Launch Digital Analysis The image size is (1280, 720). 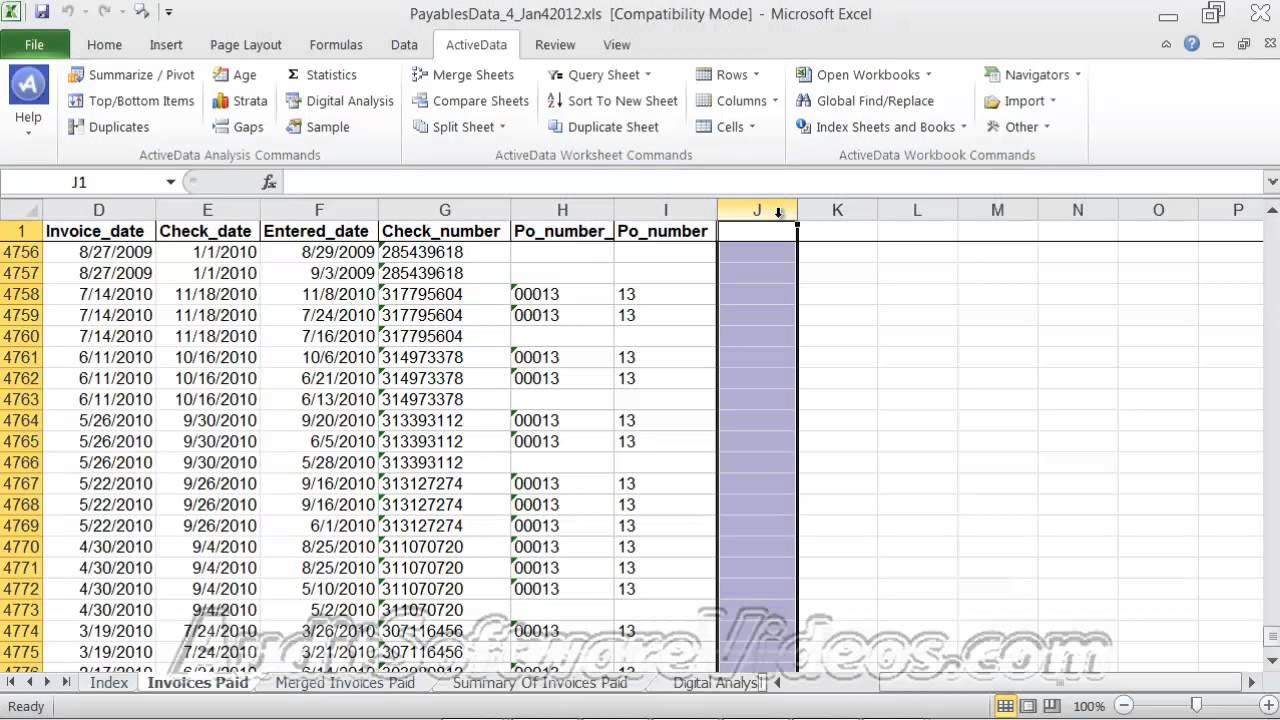point(339,101)
